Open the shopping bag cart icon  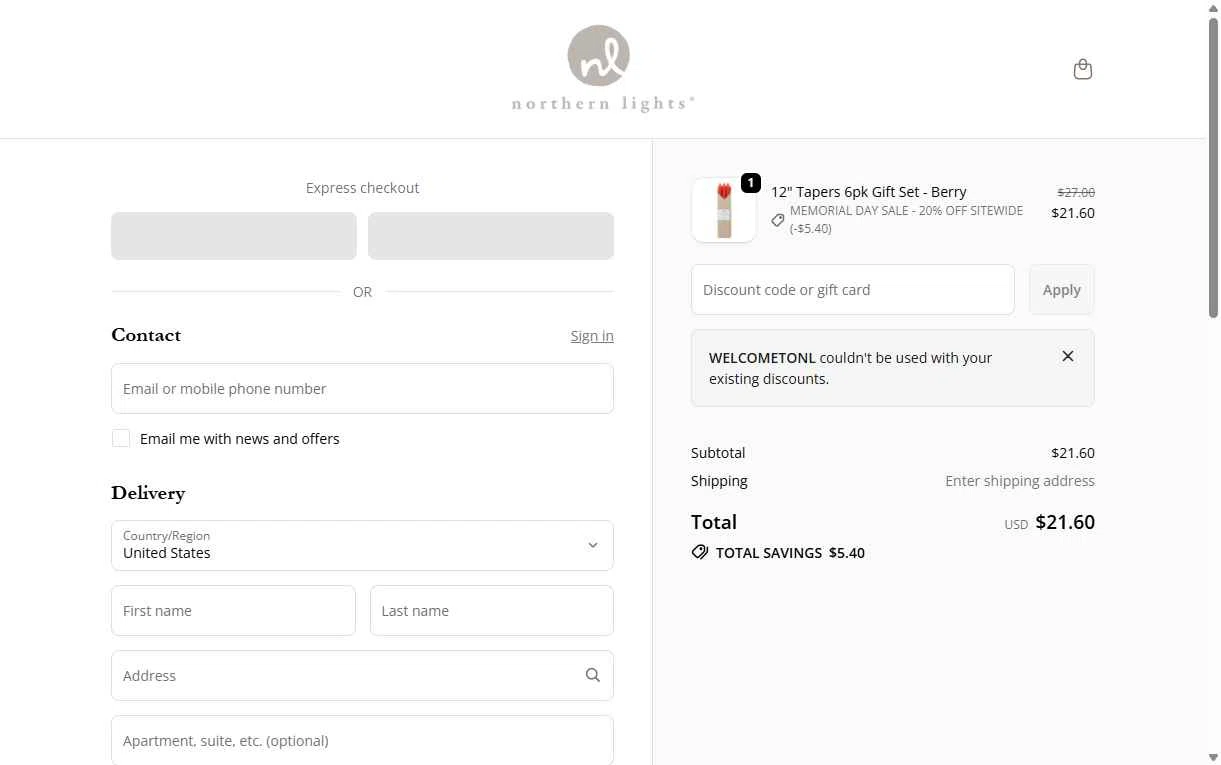point(1082,69)
